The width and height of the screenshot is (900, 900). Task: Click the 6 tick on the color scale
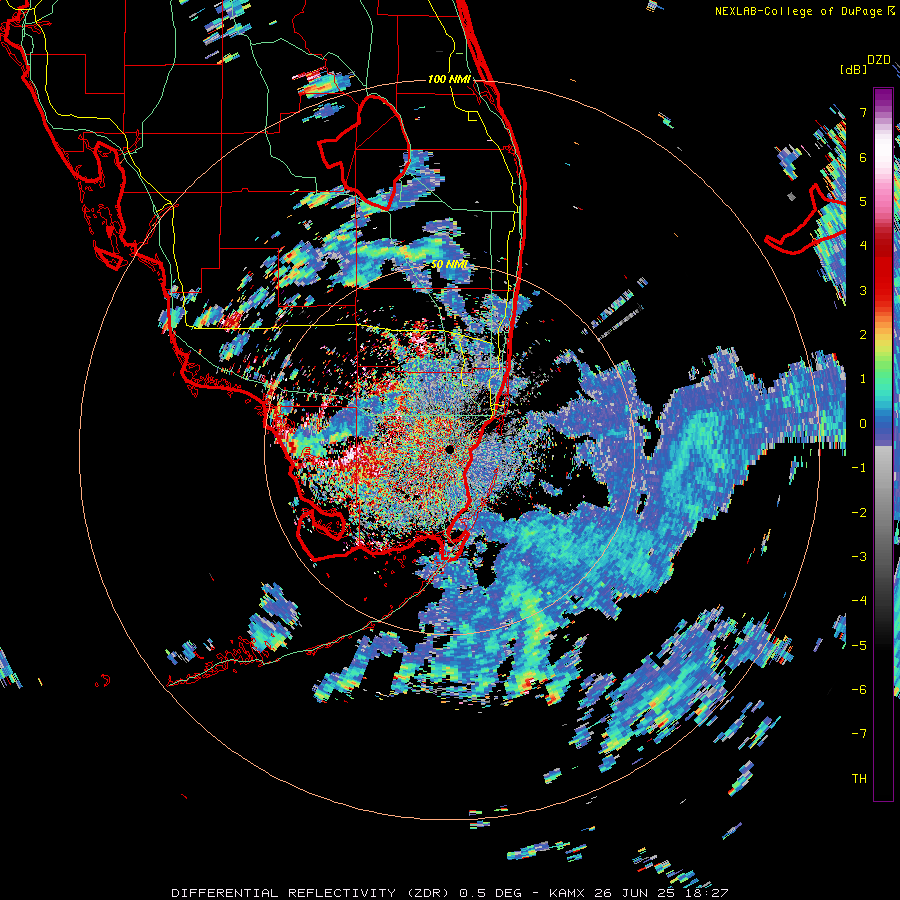point(863,157)
